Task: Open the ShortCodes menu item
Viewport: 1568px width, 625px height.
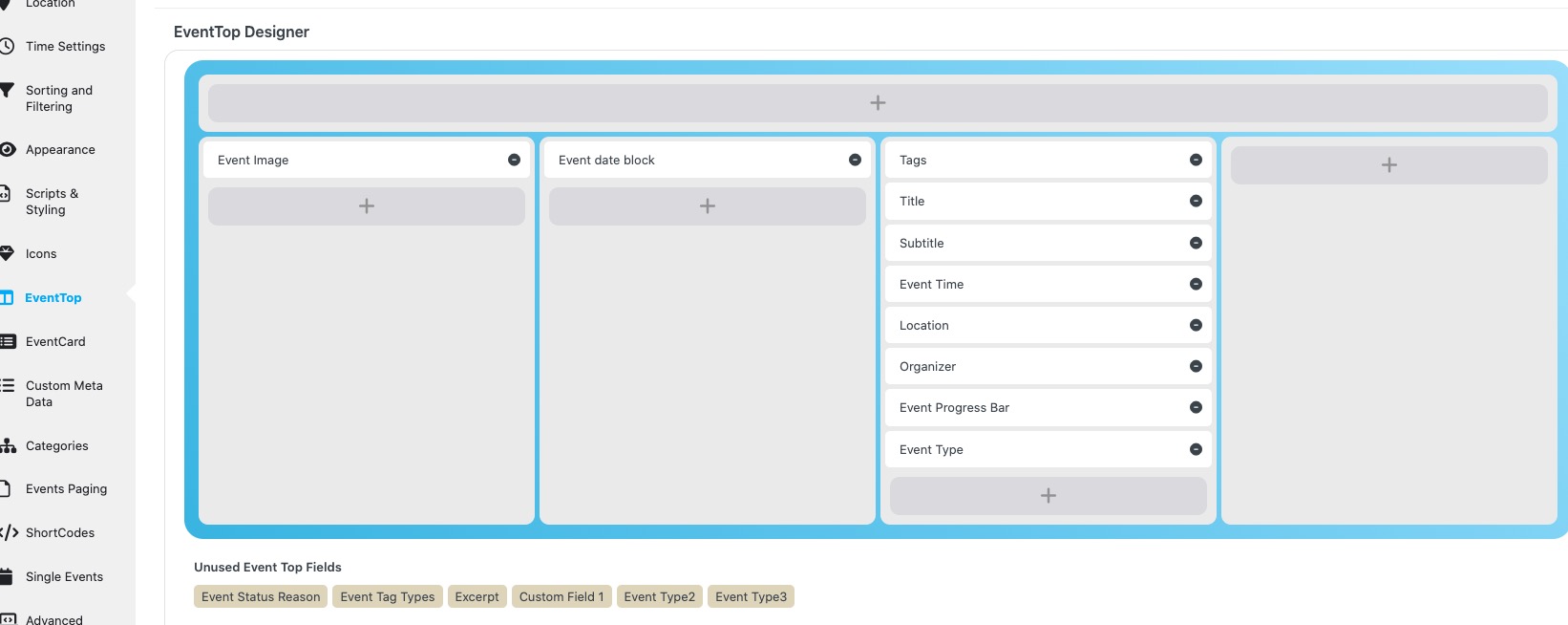Action: point(60,533)
